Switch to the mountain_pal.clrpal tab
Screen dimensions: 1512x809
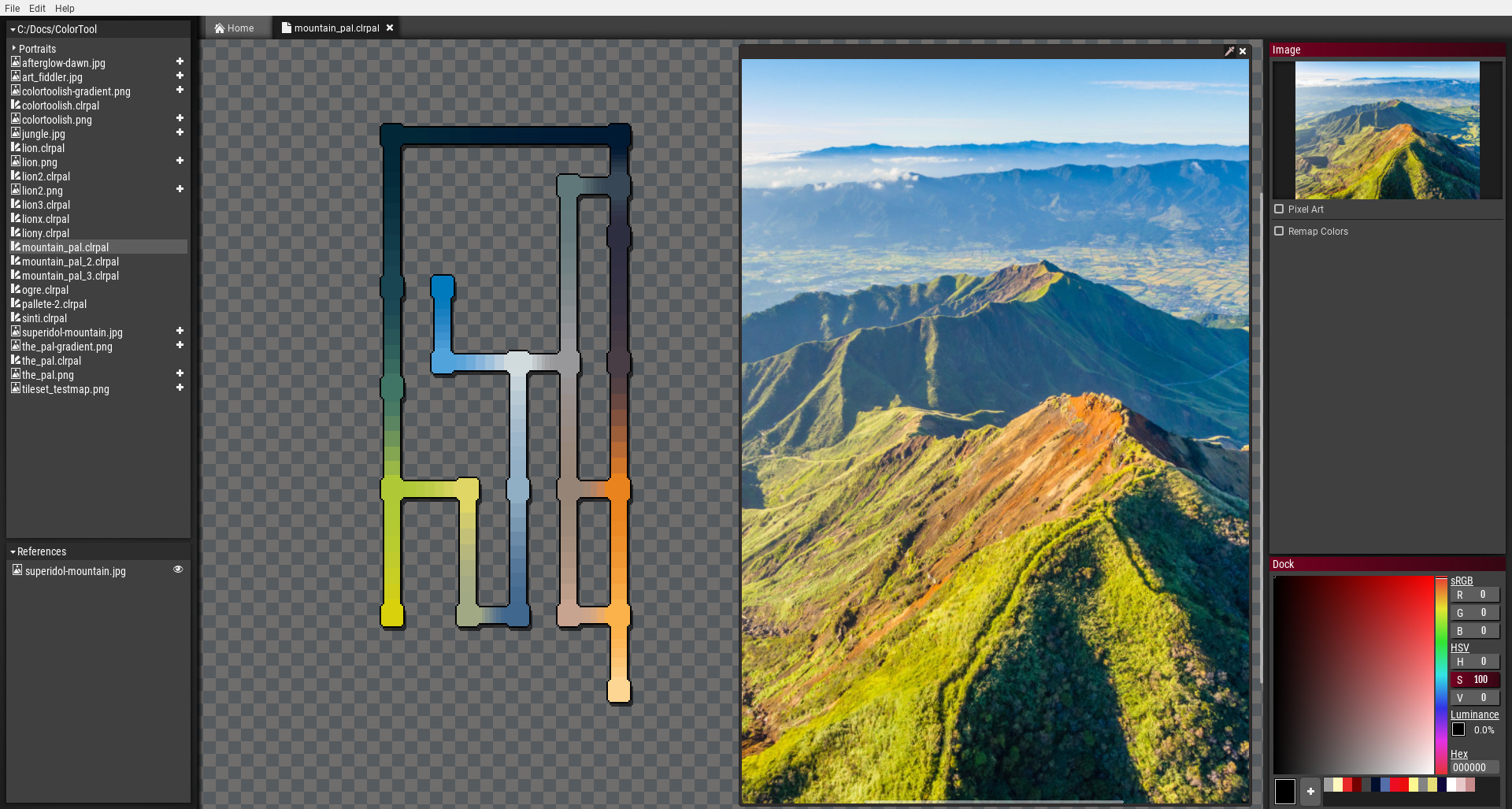(334, 28)
